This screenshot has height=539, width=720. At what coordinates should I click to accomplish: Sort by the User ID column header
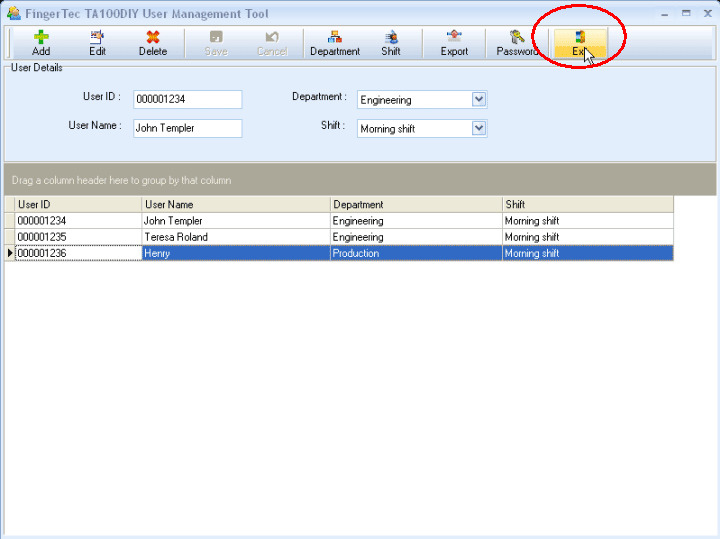click(78, 204)
